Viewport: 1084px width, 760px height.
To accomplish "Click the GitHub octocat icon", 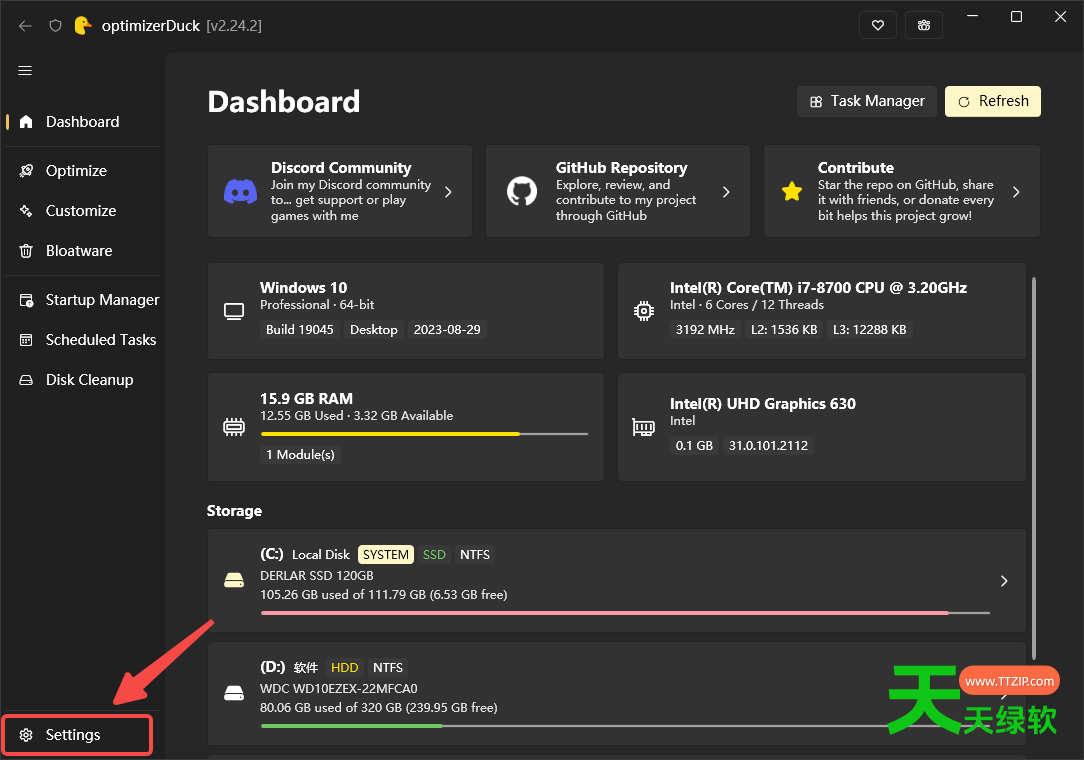I will click(x=522, y=192).
